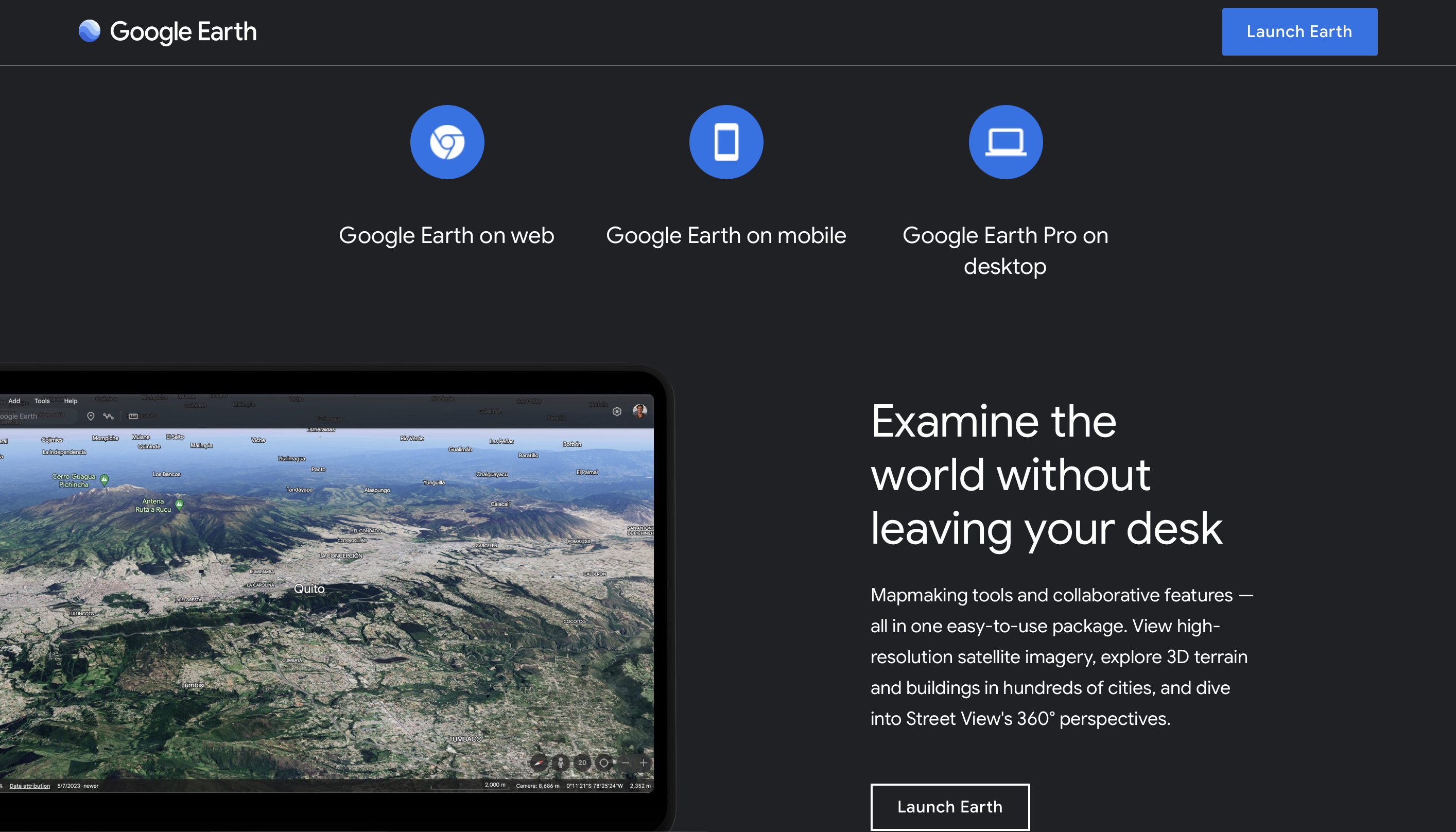Open the settings gear in Earth preview
This screenshot has height=832, width=1456.
pyautogui.click(x=617, y=411)
